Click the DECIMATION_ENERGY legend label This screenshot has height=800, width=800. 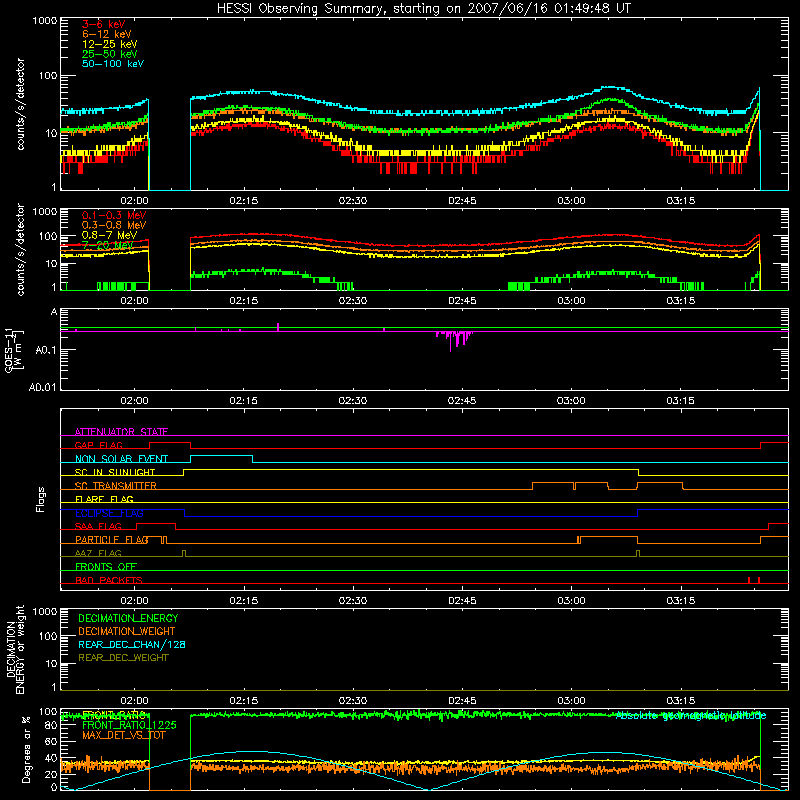(128, 618)
